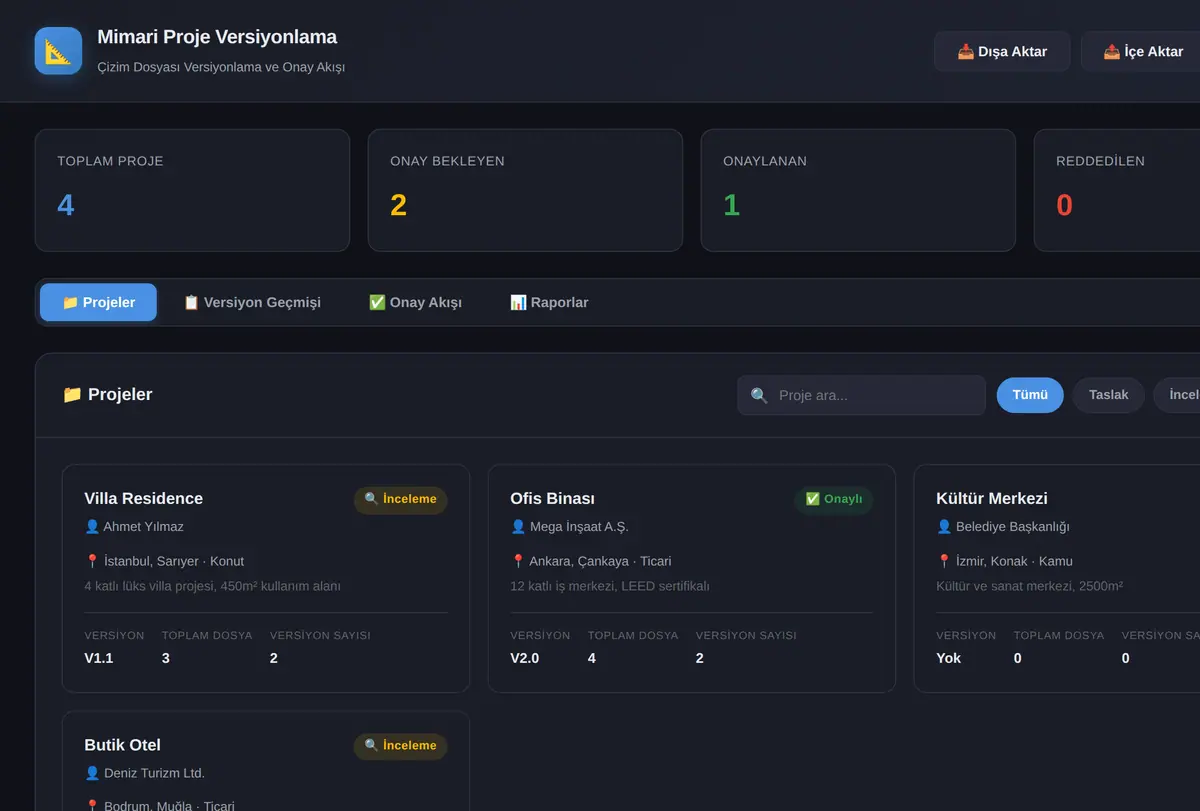Open the Versiyon Geçmişi tab
The width and height of the screenshot is (1200, 811).
click(252, 302)
